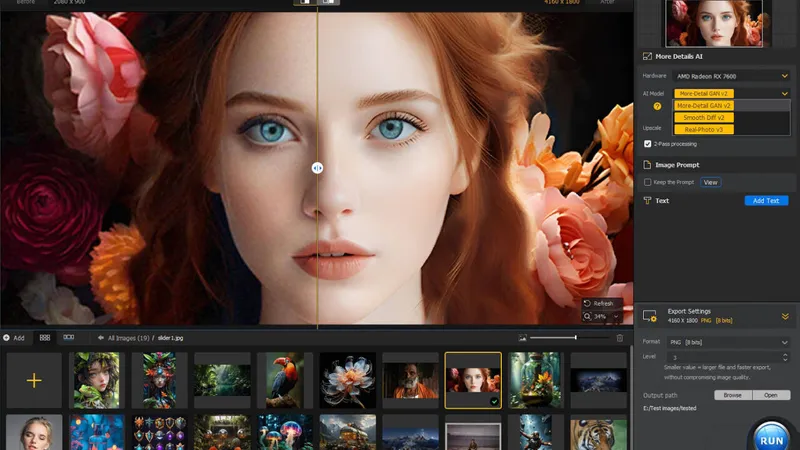Select Real-Photo v3 model option
Image resolution: width=800 pixels, height=450 pixels.
coord(704,129)
